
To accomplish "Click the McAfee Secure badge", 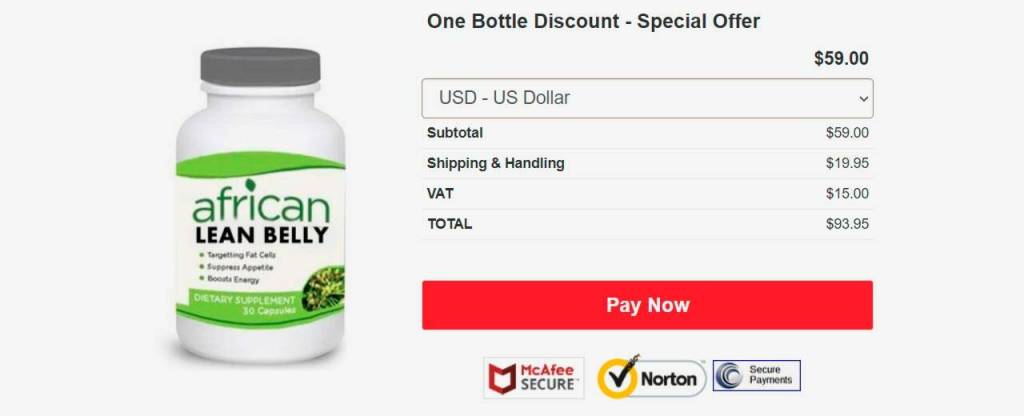I will [x=534, y=378].
